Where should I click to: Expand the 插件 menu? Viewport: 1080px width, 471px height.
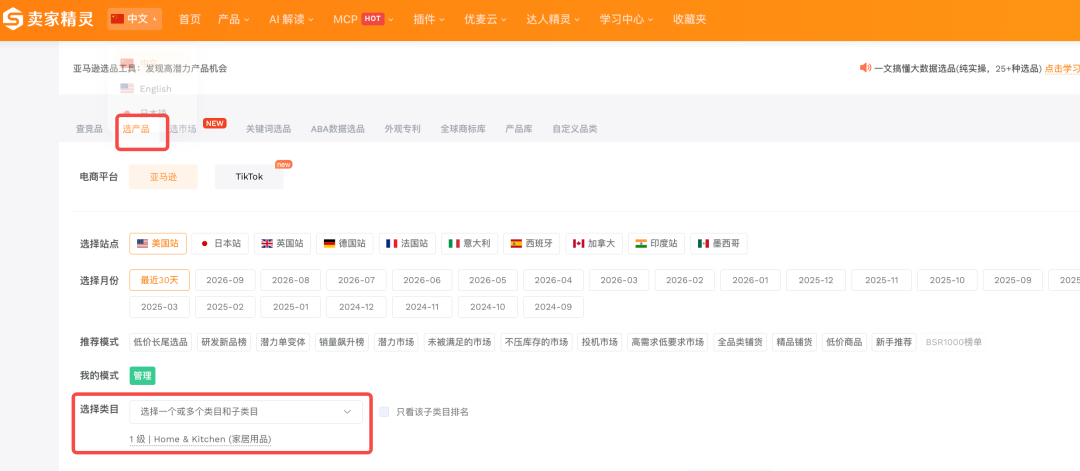[x=429, y=19]
